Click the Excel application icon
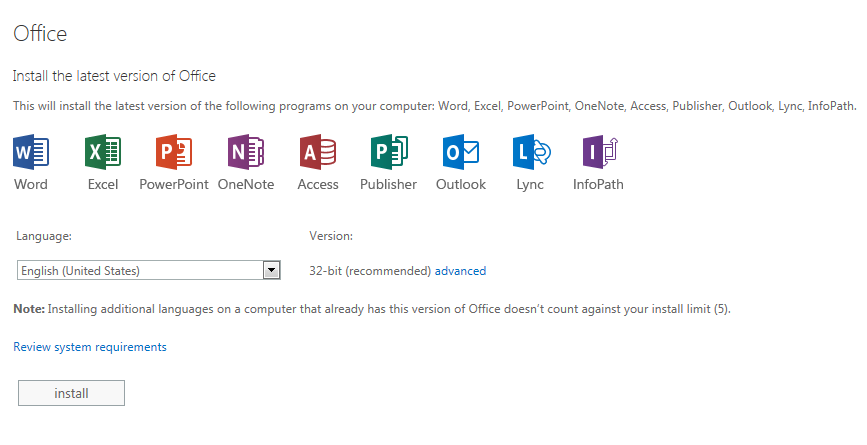Screen dimensions: 867x445 (103, 152)
